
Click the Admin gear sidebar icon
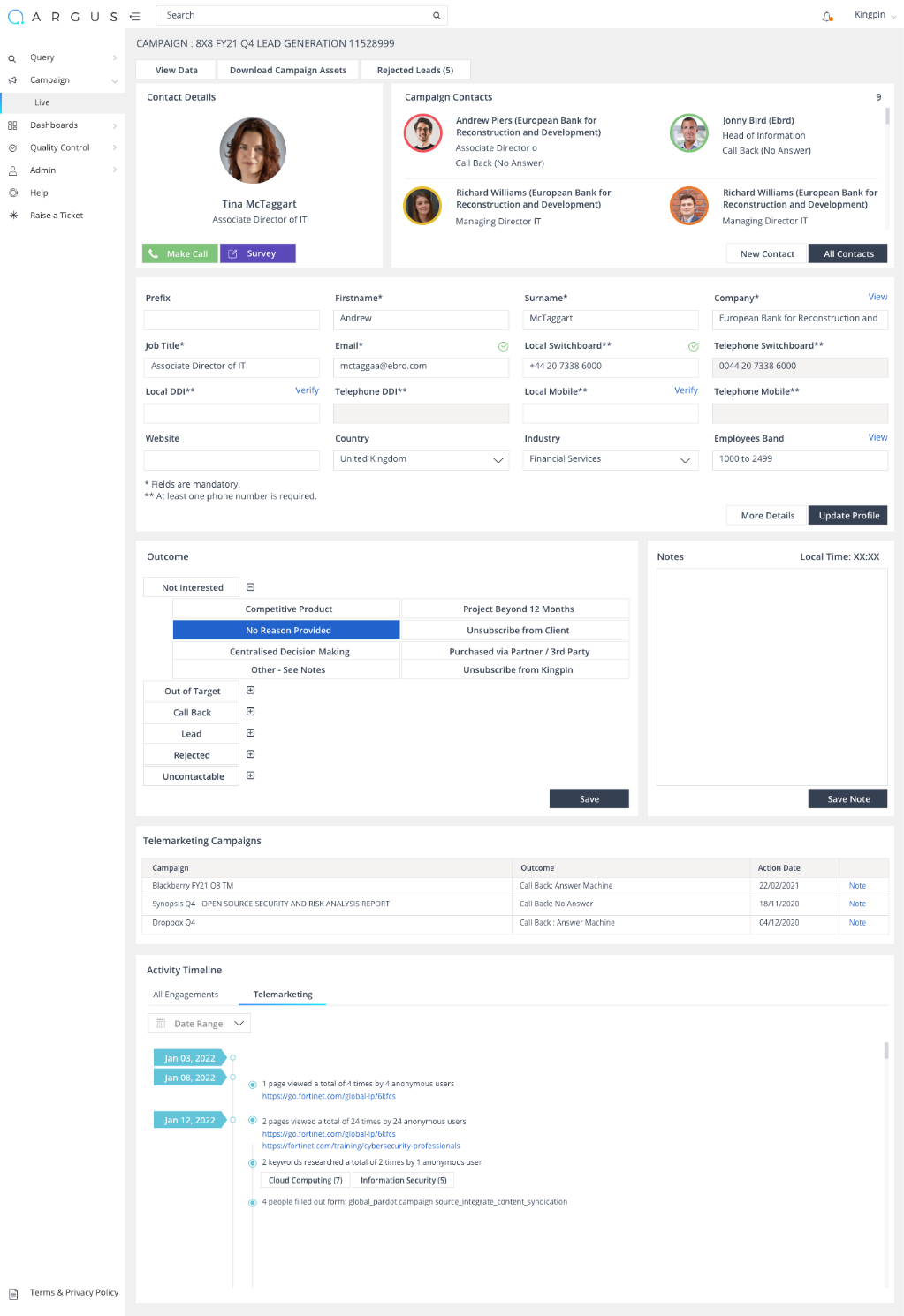[12, 170]
